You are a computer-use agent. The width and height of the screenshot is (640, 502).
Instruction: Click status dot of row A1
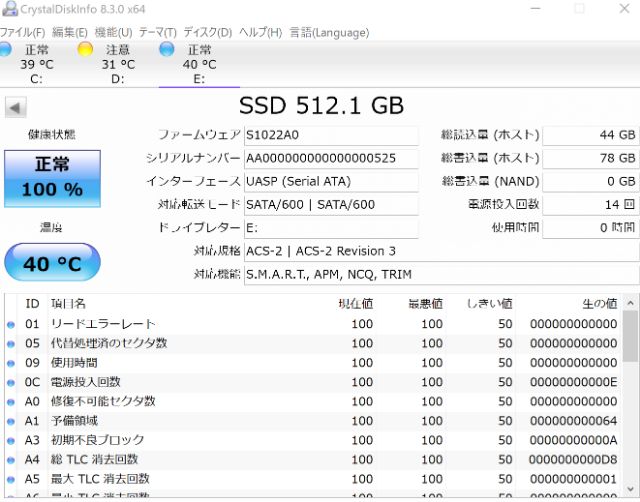[x=11, y=422]
